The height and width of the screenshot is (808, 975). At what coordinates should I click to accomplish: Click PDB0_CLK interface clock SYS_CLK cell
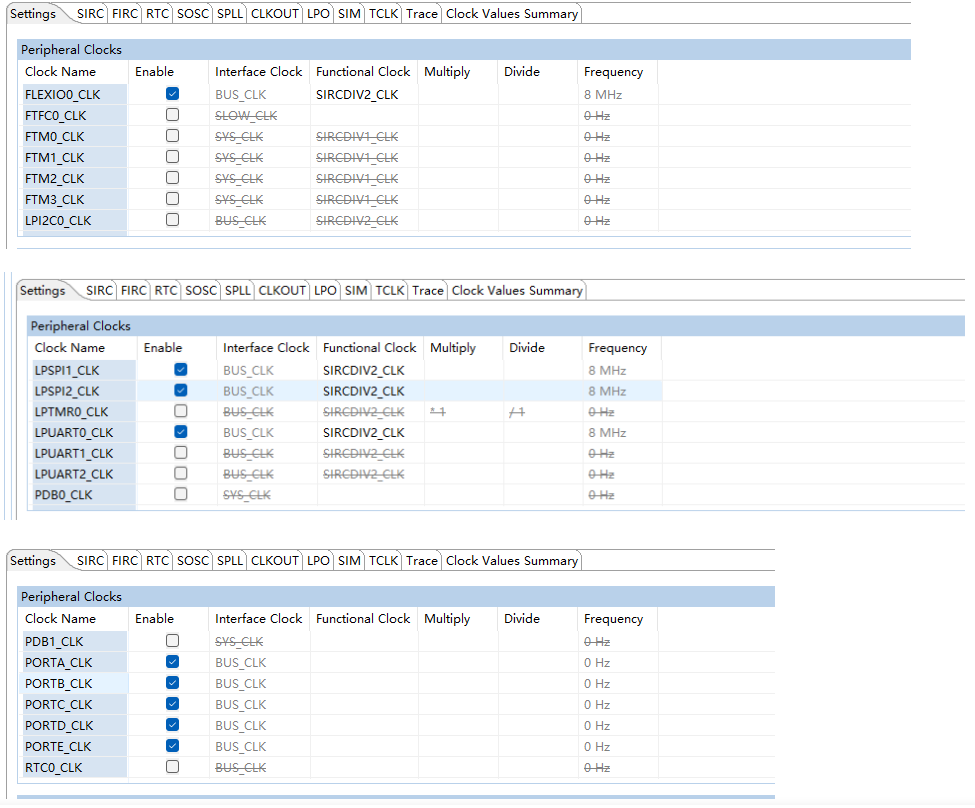267,495
